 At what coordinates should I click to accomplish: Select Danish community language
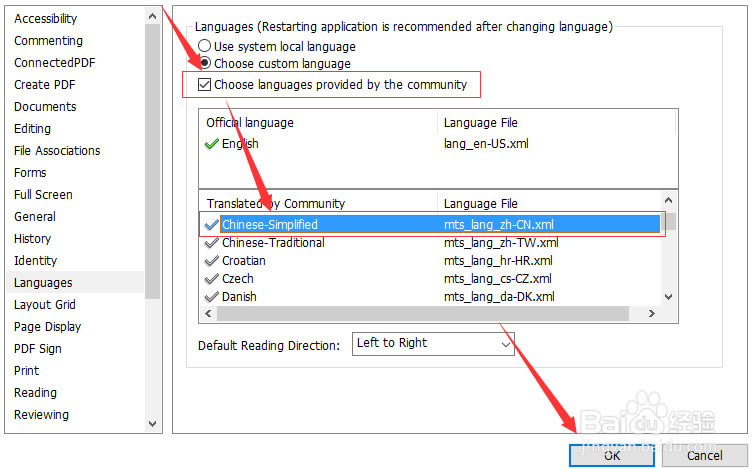click(430, 297)
